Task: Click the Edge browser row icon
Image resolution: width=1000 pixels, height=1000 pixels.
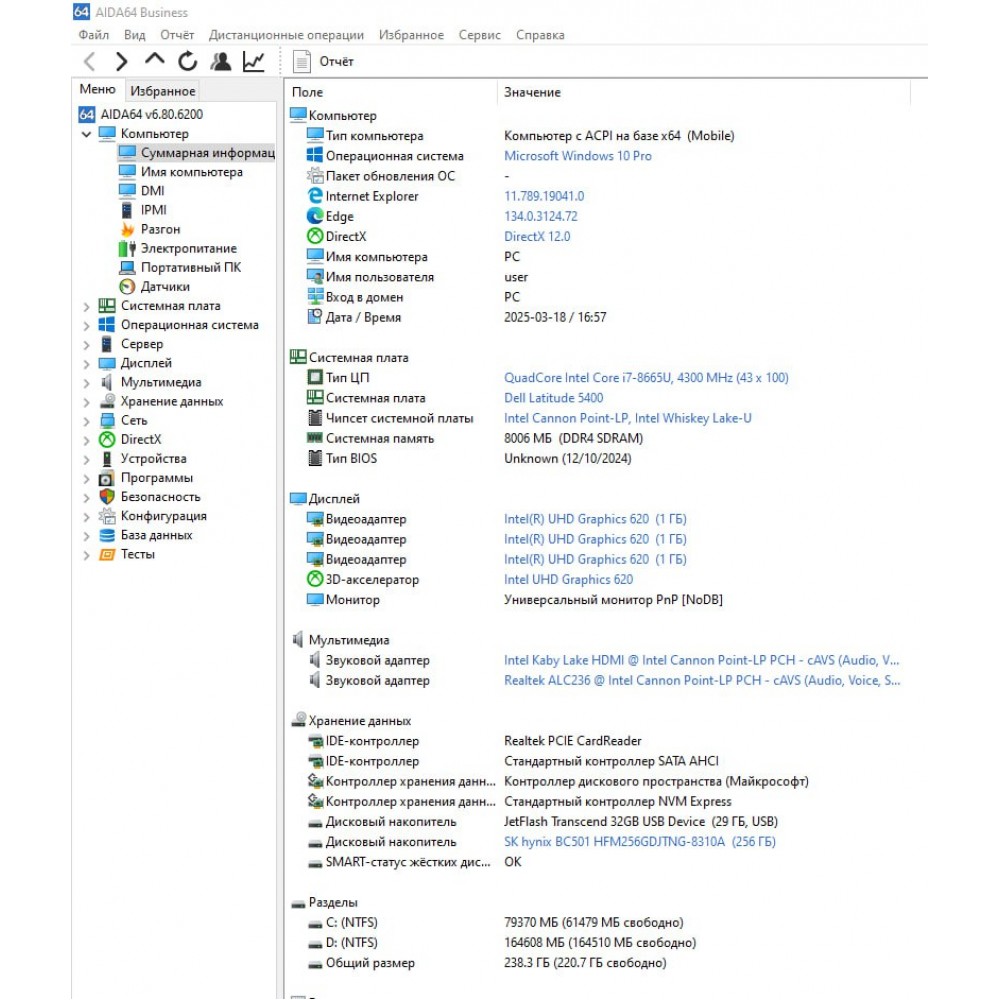Action: click(315, 216)
